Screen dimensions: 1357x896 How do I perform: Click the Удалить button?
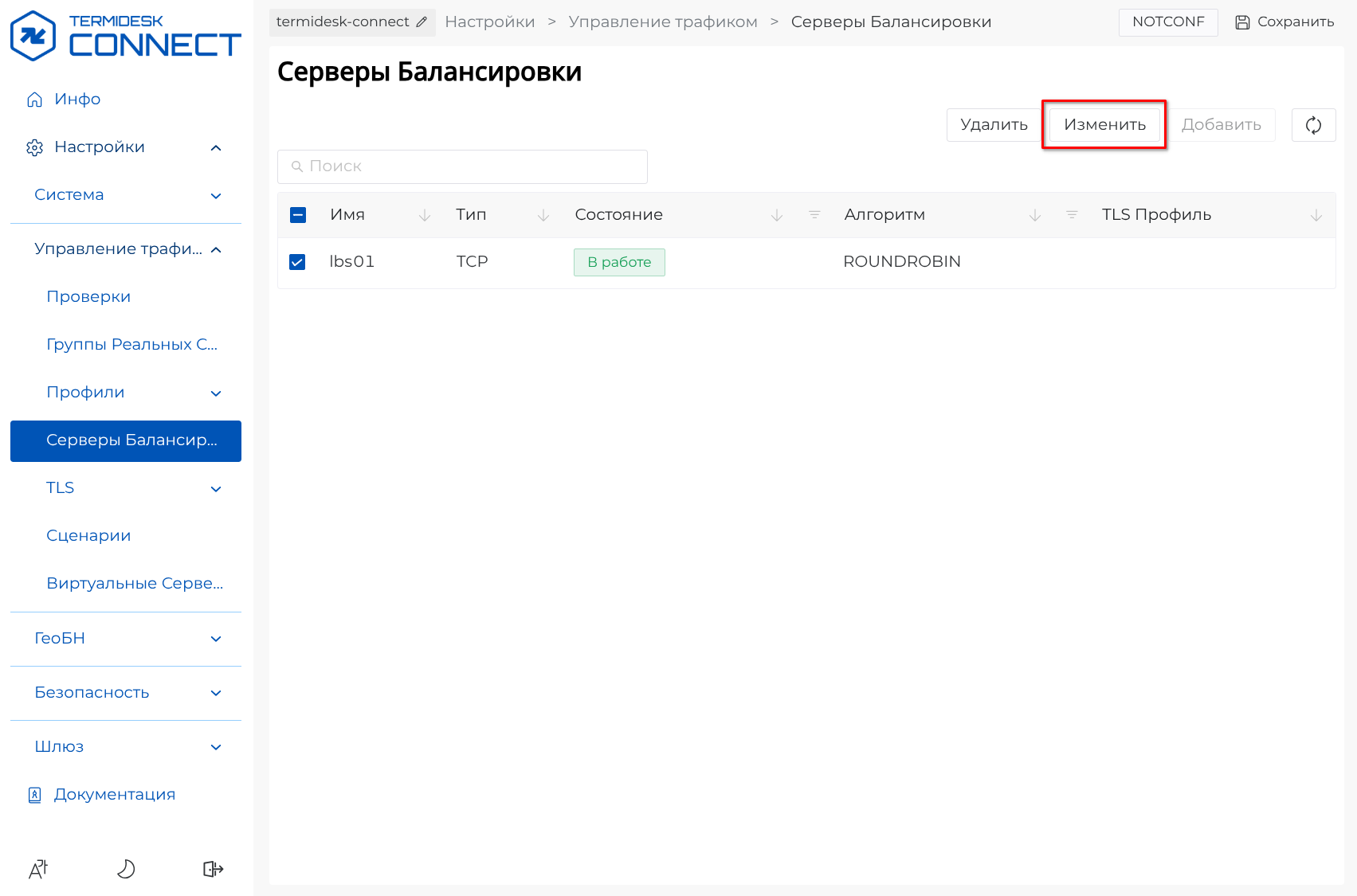tap(994, 125)
